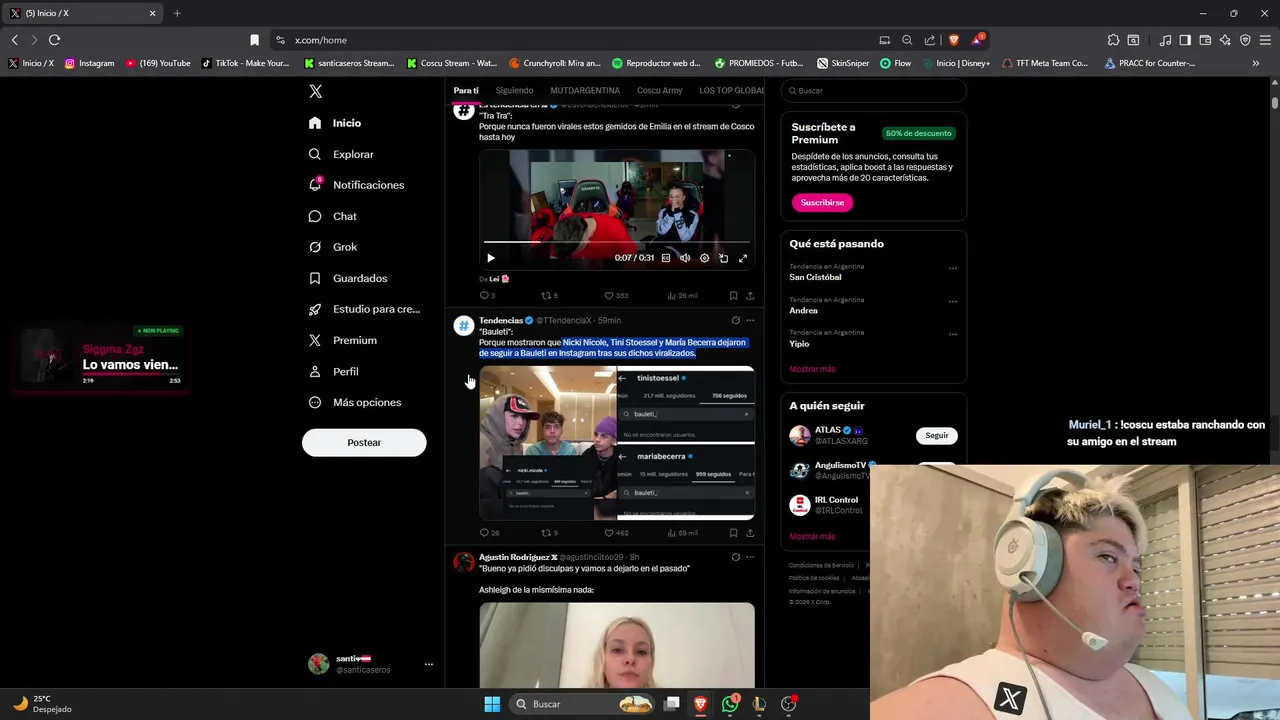Open Brave Shields lion icon
Viewport: 1280px width, 720px height.
(953, 40)
